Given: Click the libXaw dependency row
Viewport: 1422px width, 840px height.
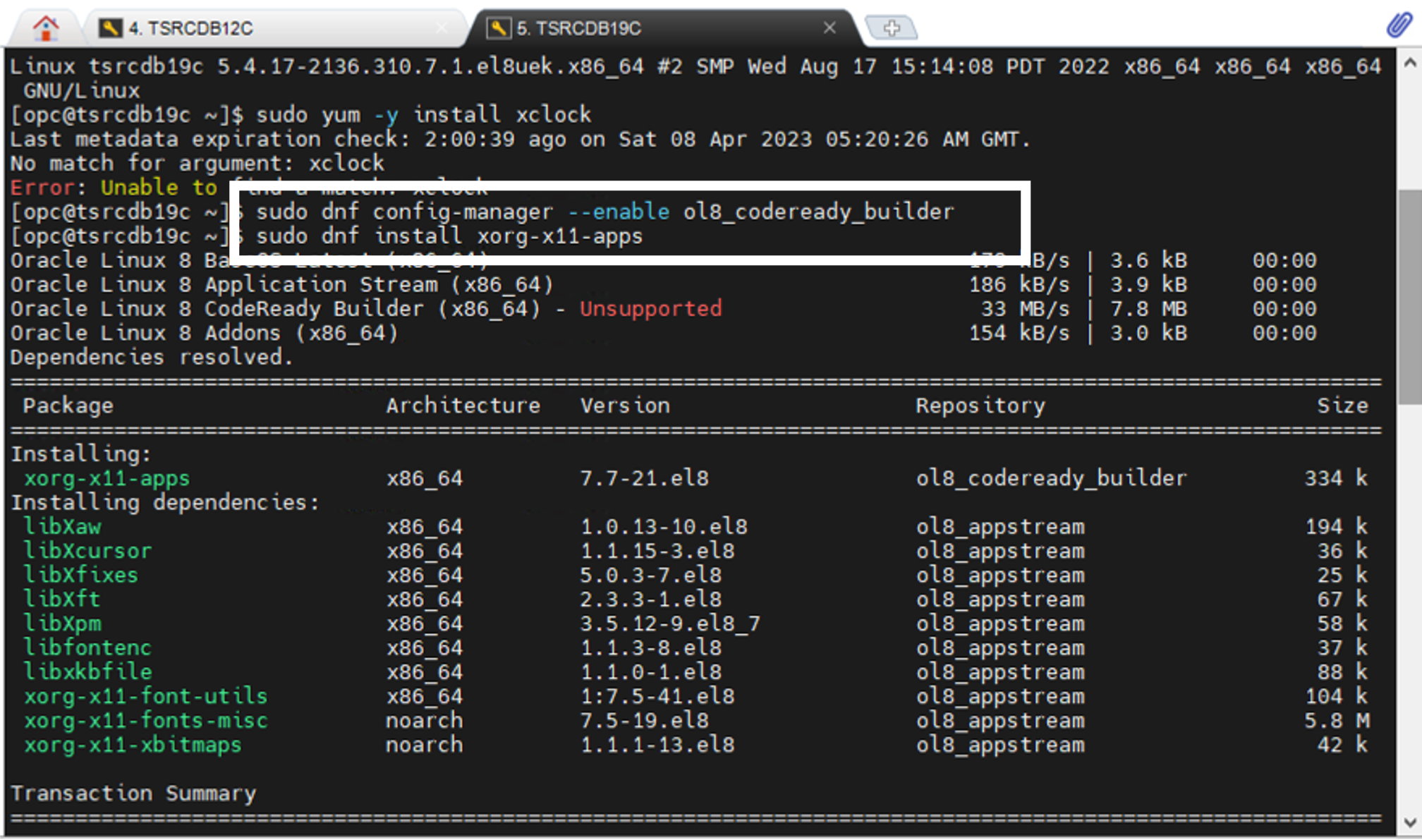Looking at the screenshot, I should [x=695, y=527].
